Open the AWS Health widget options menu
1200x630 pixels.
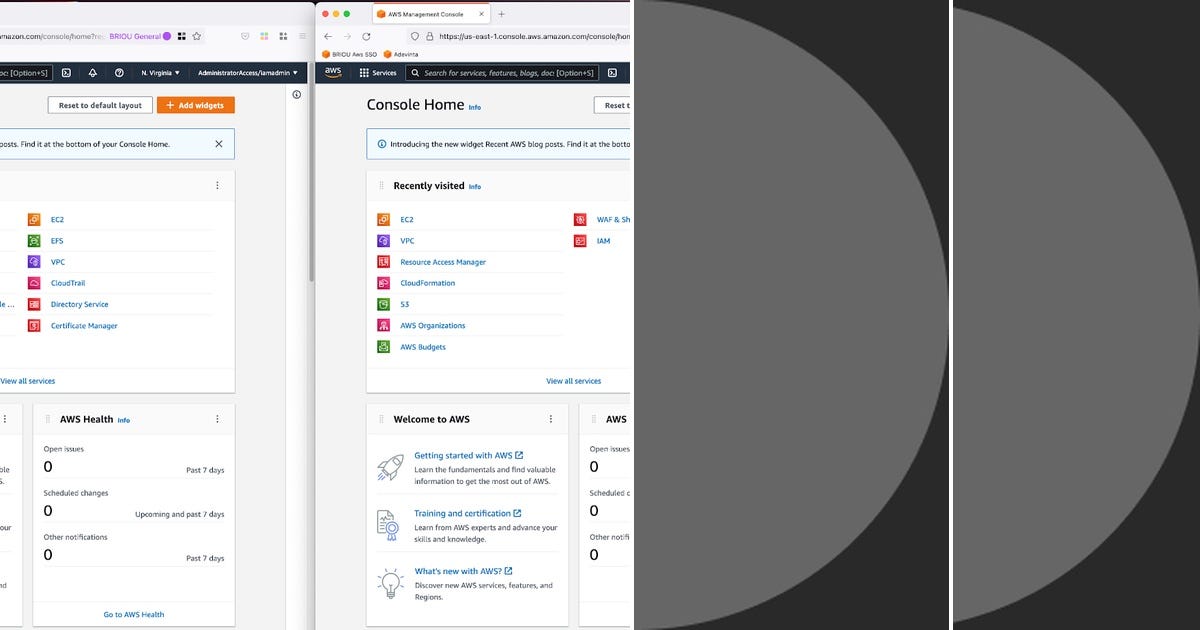(217, 419)
